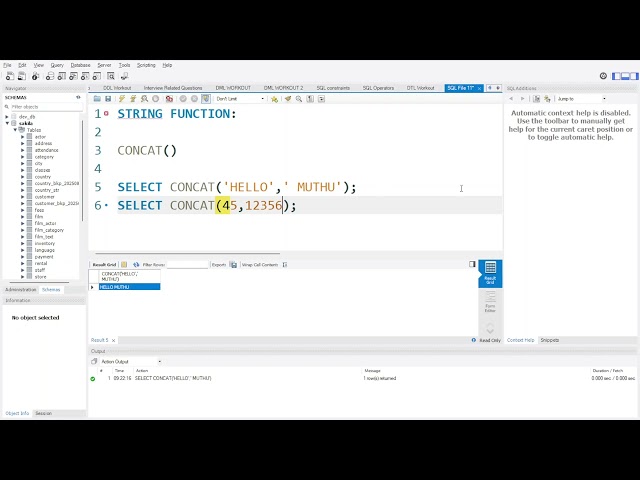Open the File menu
Screen dimensions: 640x480
[x=7, y=65]
